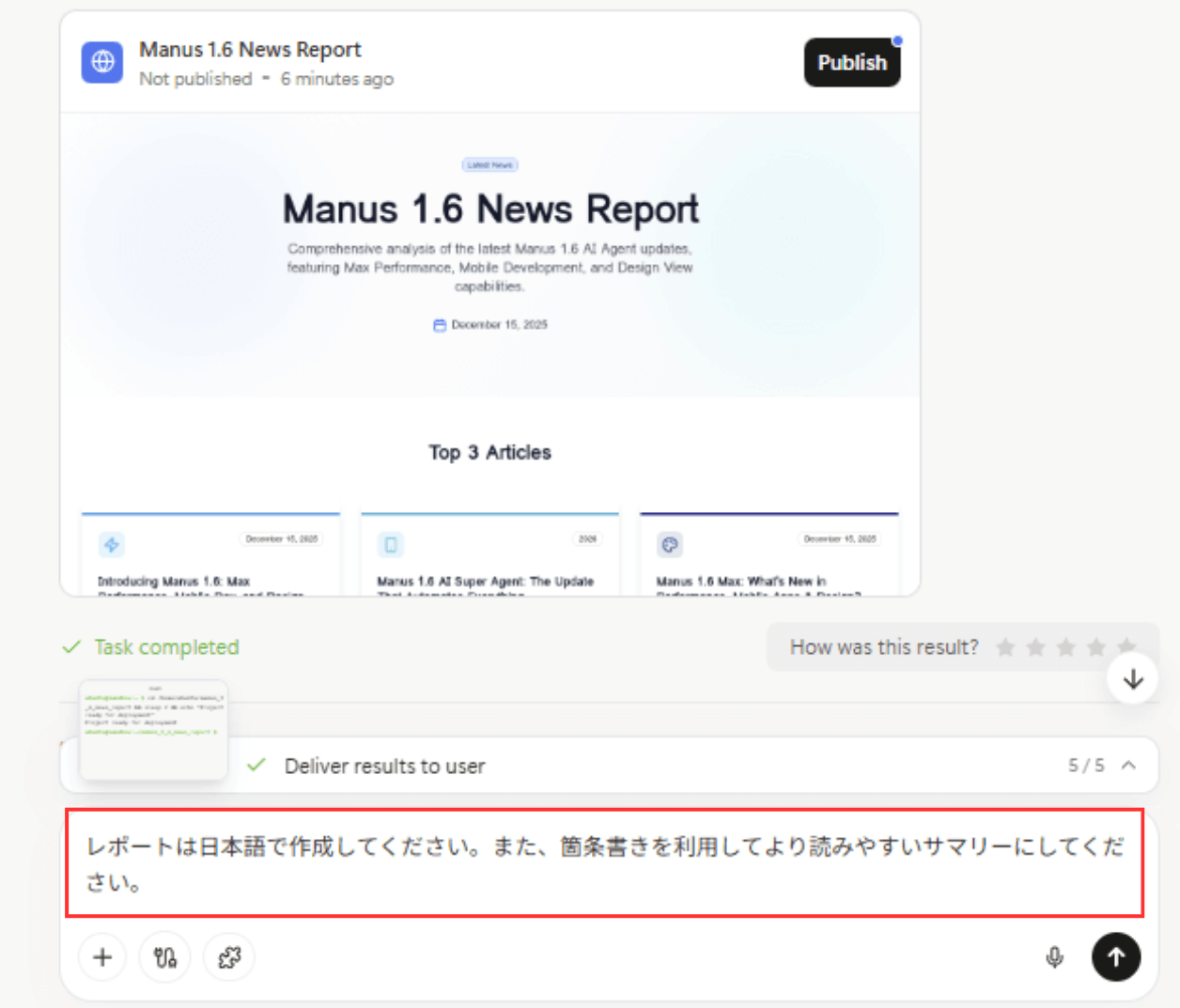
Task: Click the Latest News badge in preview
Action: click(x=489, y=165)
